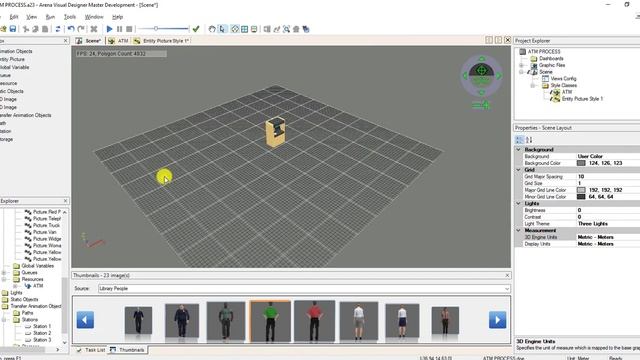Viewport: 640px width, 360px height.
Task: Stop the simulation with the square button
Action: tap(129, 29)
